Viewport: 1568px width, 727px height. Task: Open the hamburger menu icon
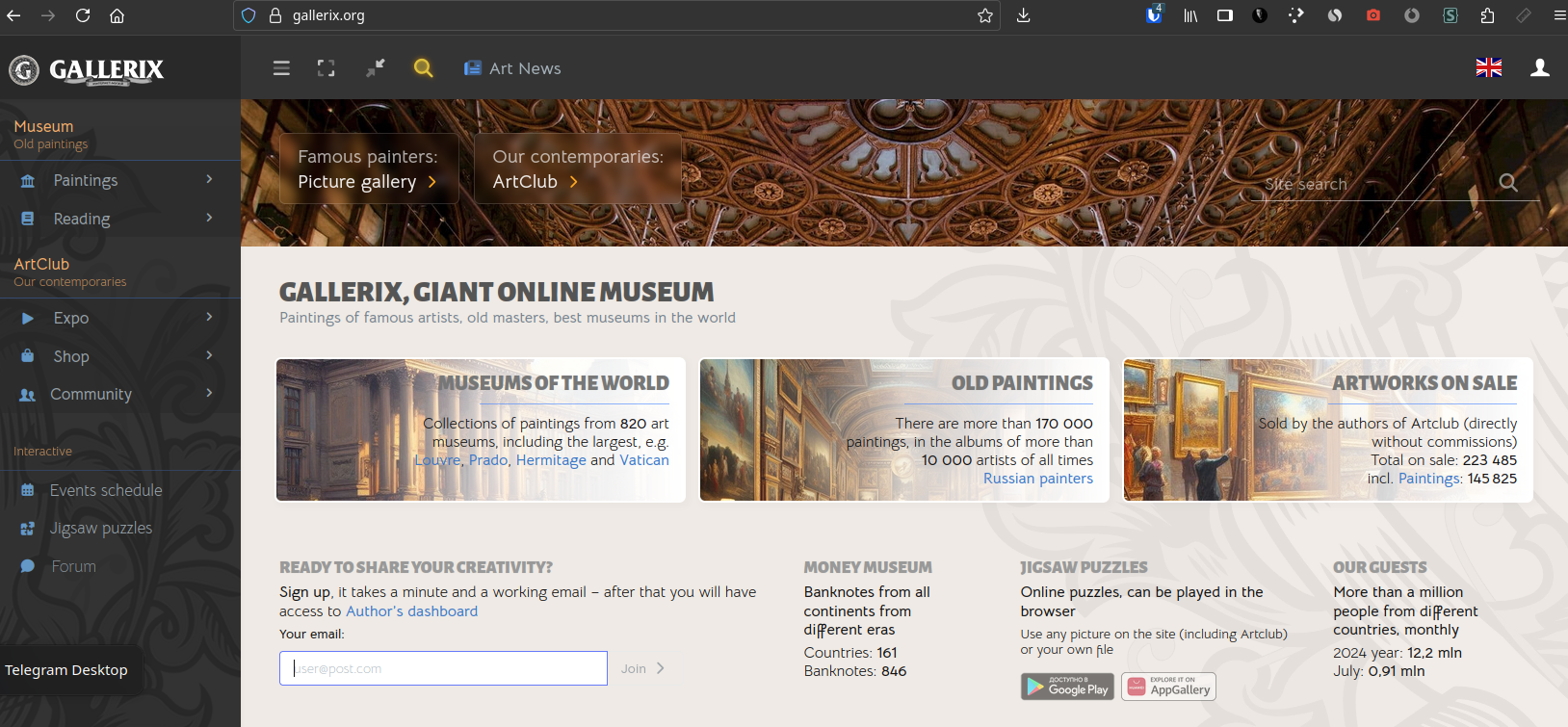click(x=281, y=68)
